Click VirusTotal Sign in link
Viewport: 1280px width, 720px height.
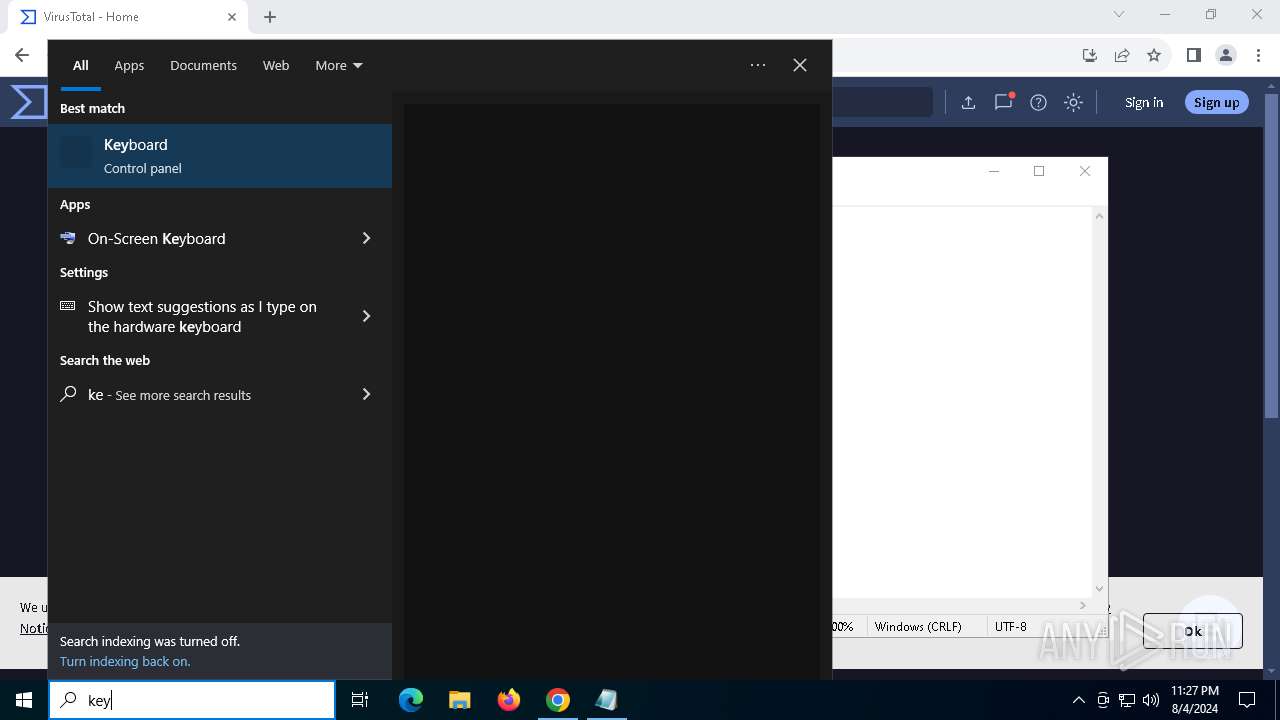(x=1144, y=102)
